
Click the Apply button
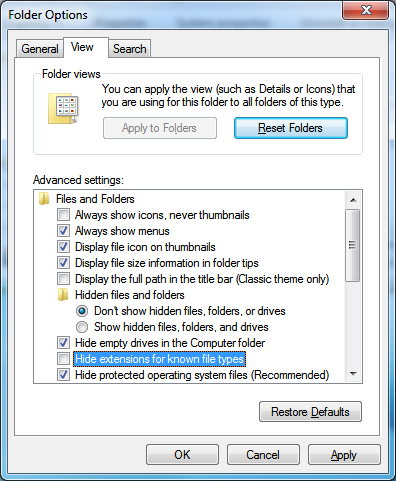344,455
